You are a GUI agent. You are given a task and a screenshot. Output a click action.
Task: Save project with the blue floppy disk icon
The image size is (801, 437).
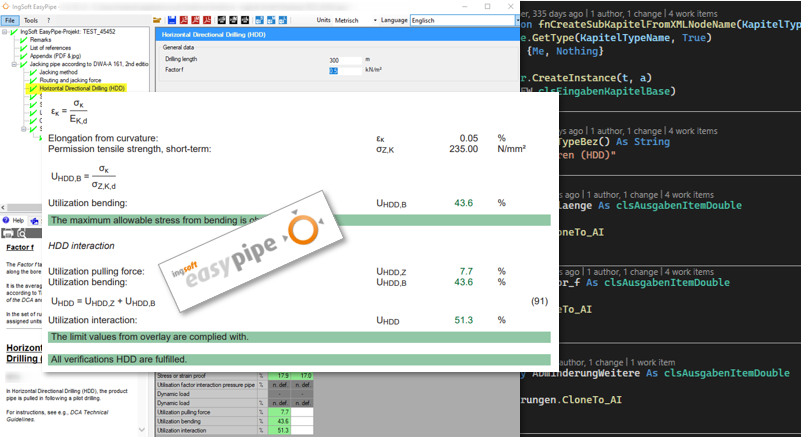[x=172, y=20]
